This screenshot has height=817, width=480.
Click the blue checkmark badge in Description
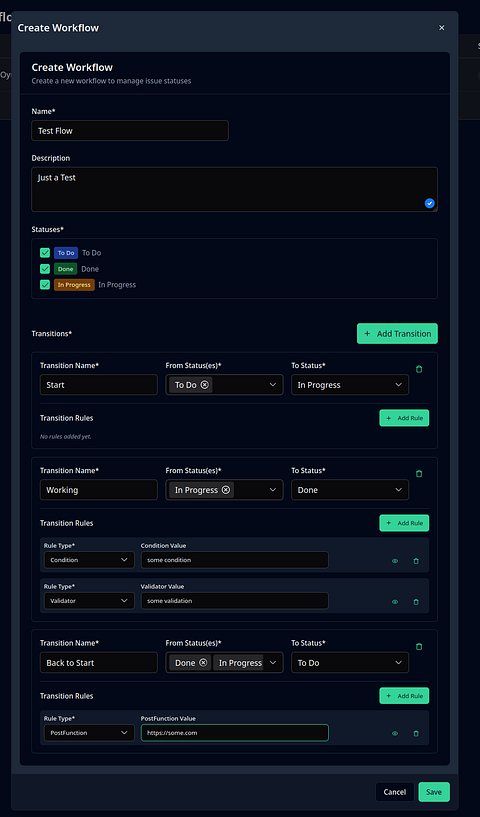click(x=429, y=204)
